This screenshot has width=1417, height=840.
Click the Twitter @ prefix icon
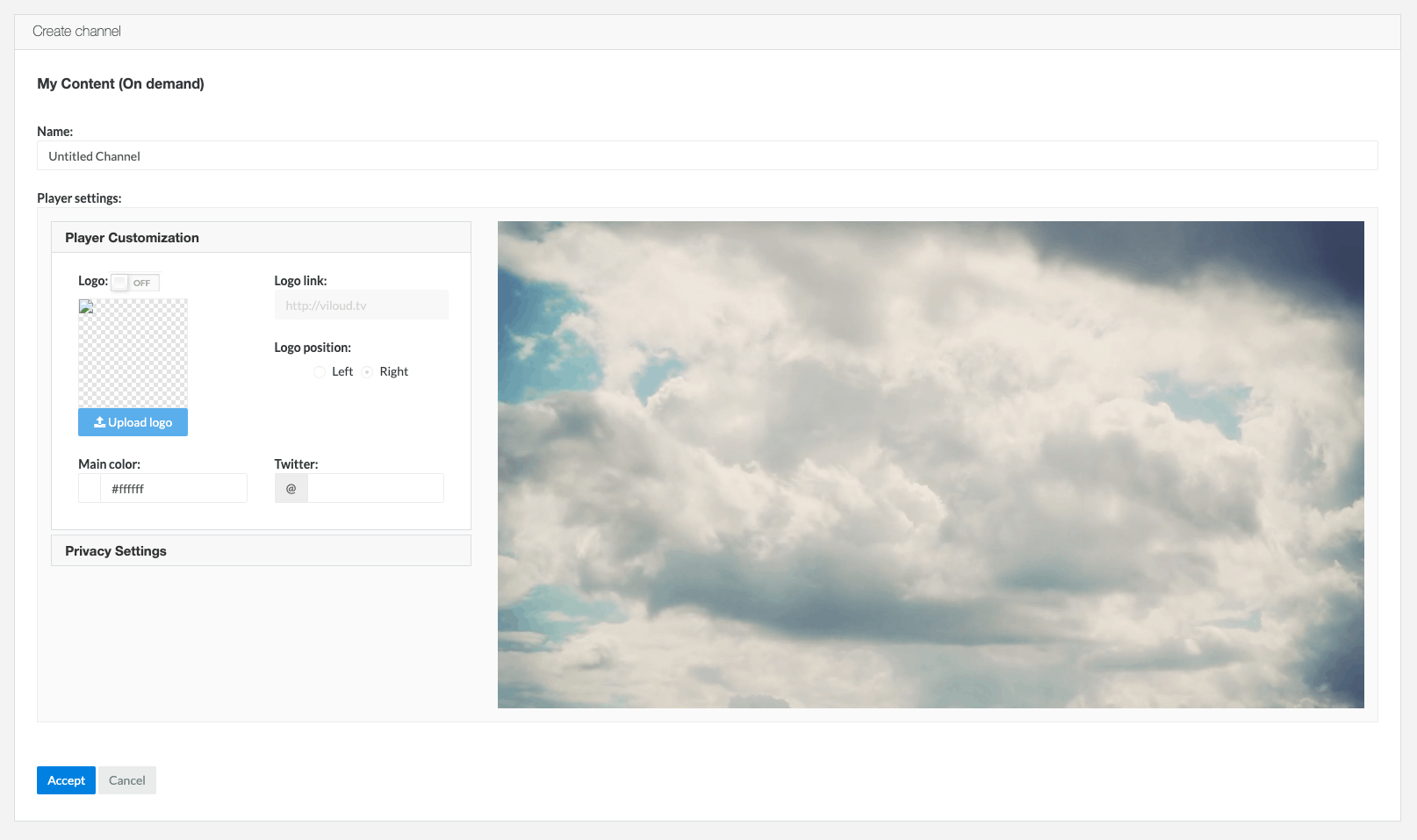[x=291, y=488]
